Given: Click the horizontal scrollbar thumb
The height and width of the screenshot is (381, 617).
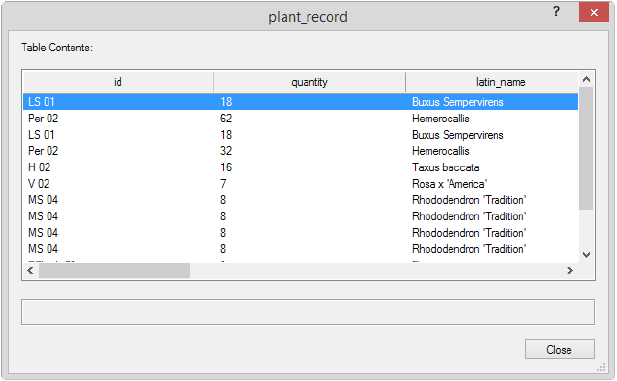Looking at the screenshot, I should pyautogui.click(x=114, y=270).
